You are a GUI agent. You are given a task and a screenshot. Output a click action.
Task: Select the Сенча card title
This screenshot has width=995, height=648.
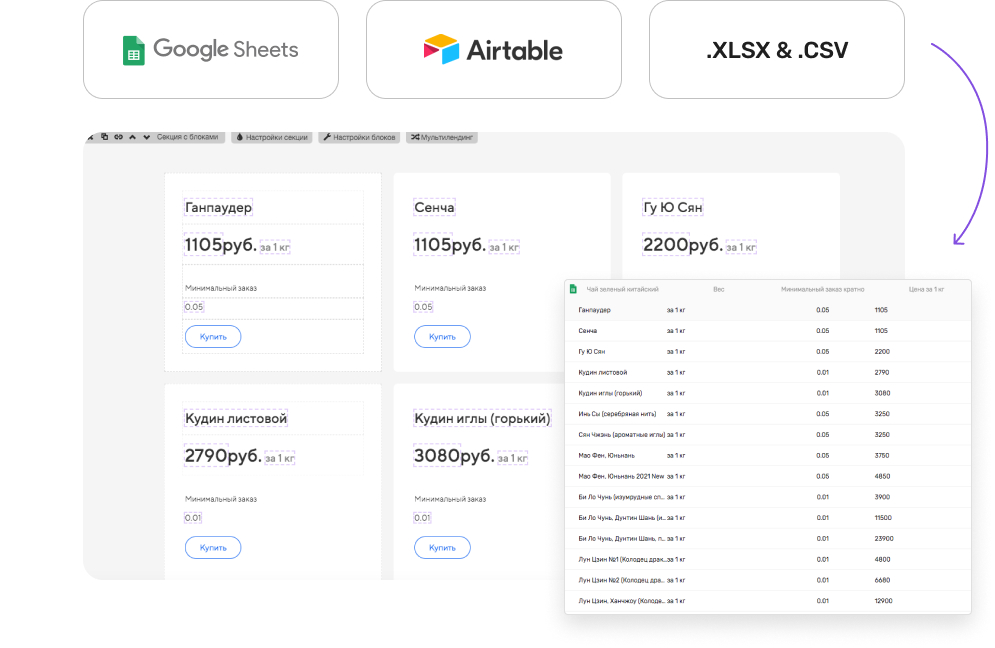[x=434, y=208]
